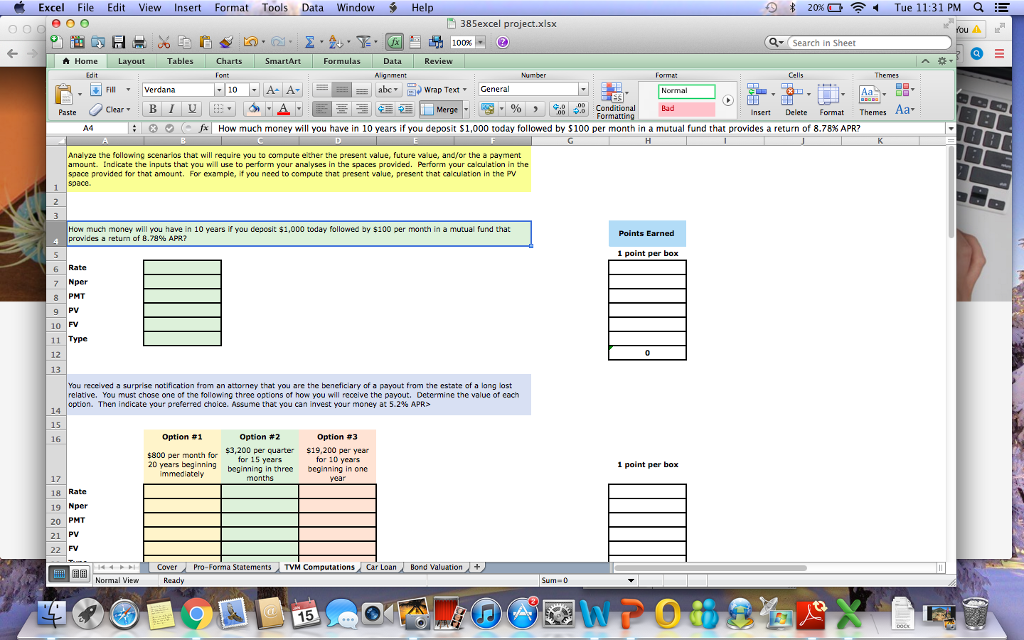Undo the last action
Viewport: 1024px width, 640px height.
coord(250,42)
